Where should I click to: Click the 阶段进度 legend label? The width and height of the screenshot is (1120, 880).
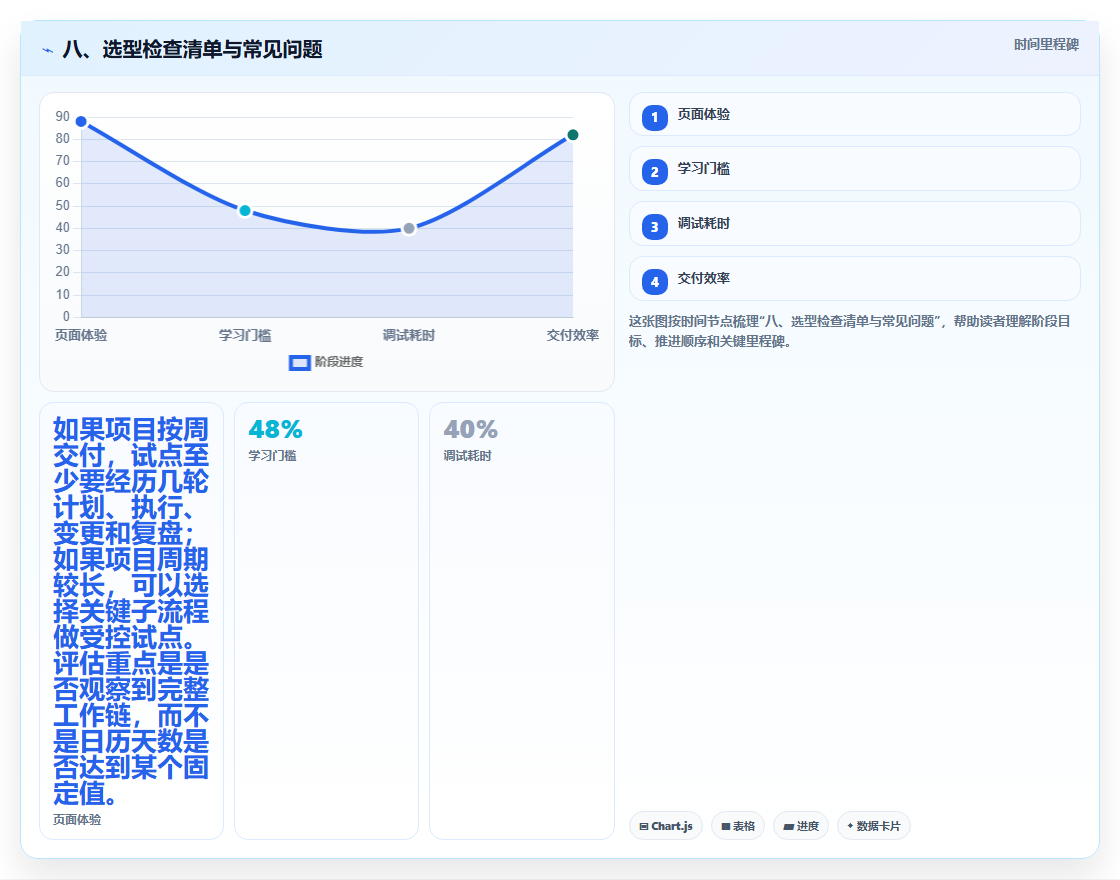[339, 362]
